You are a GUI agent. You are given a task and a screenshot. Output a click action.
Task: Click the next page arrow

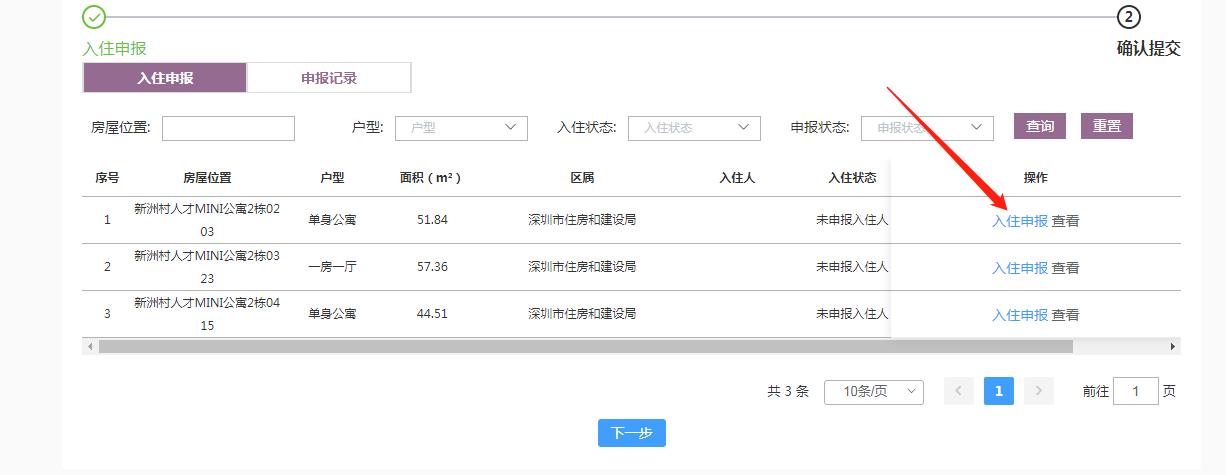(x=1039, y=391)
